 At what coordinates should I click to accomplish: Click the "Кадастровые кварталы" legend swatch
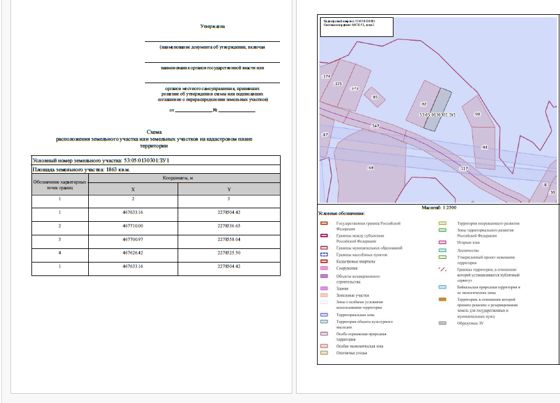[x=324, y=262]
